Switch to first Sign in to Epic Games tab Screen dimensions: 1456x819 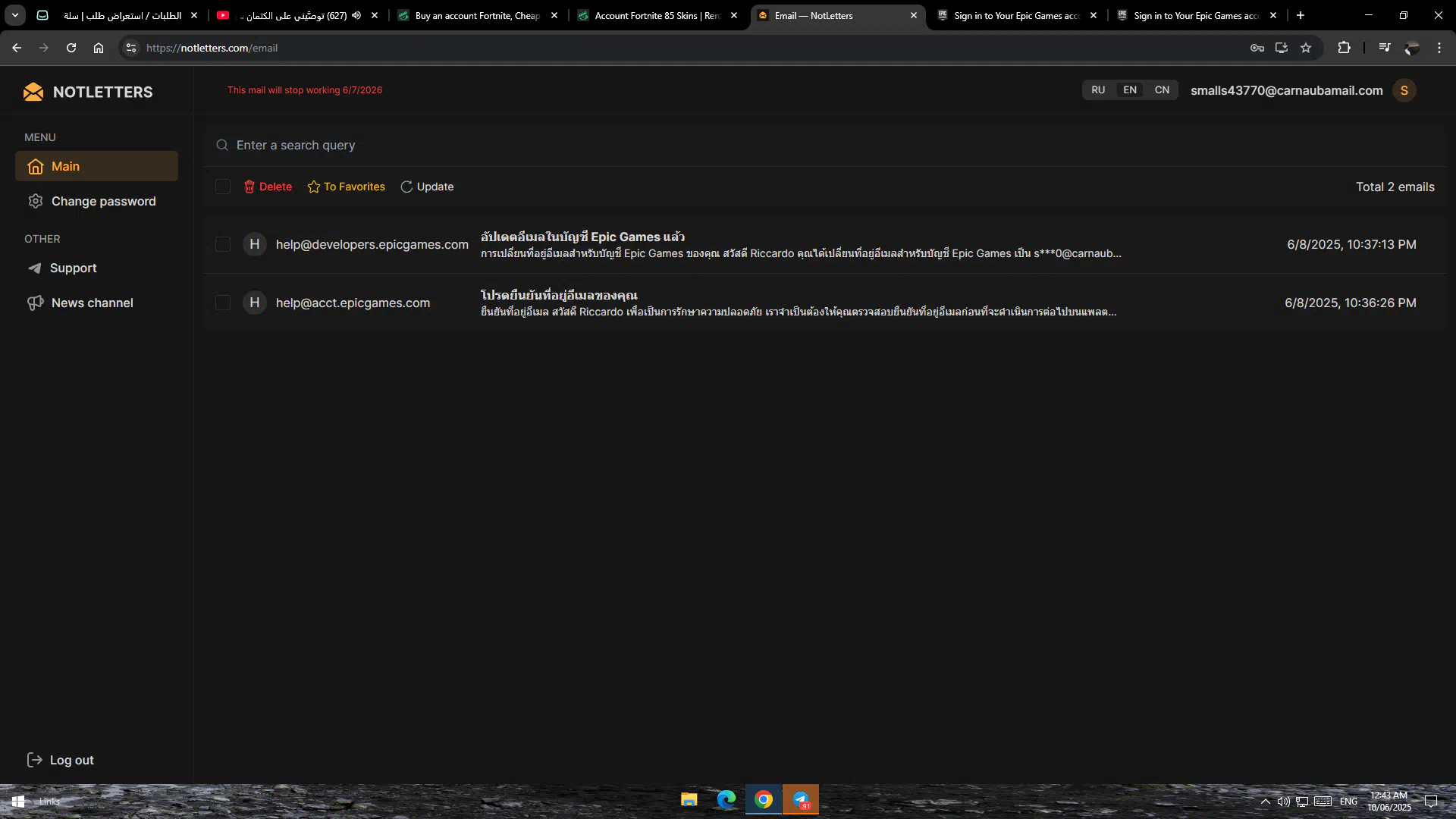click(x=1016, y=15)
